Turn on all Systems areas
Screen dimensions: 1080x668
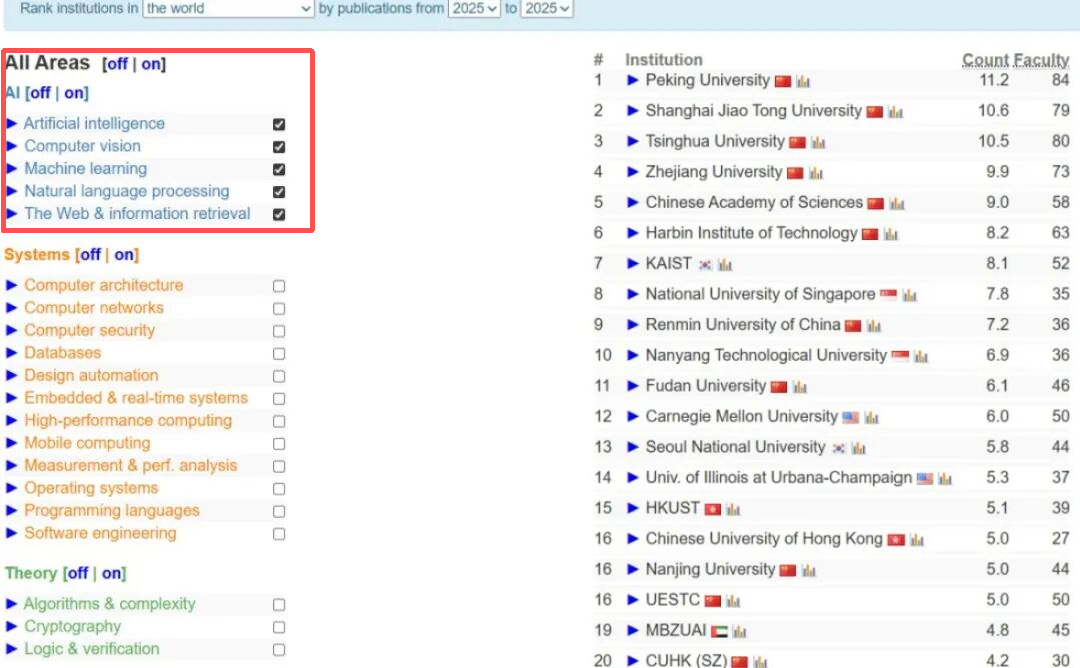pos(124,255)
